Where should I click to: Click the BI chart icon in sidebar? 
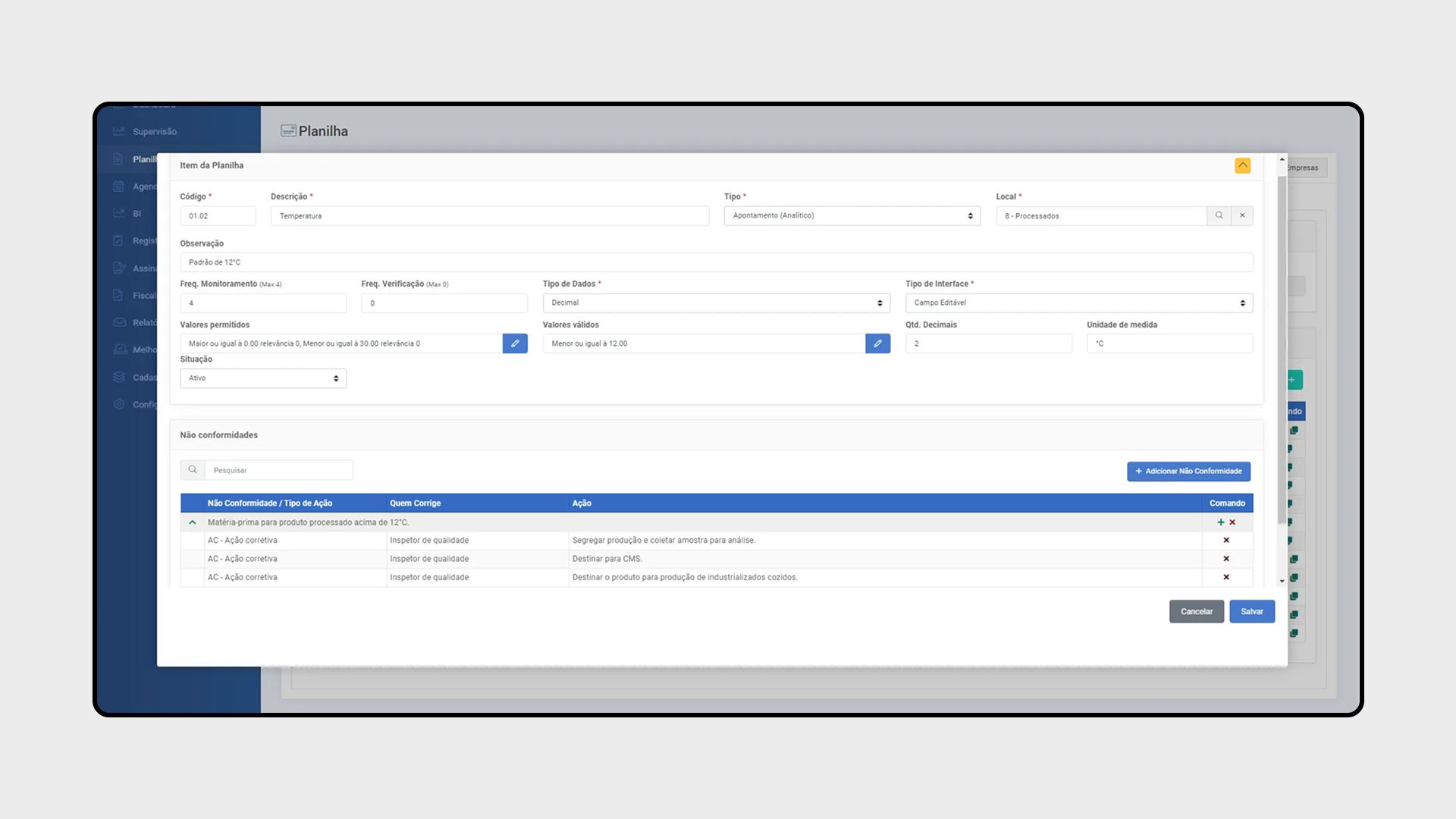[x=119, y=214]
